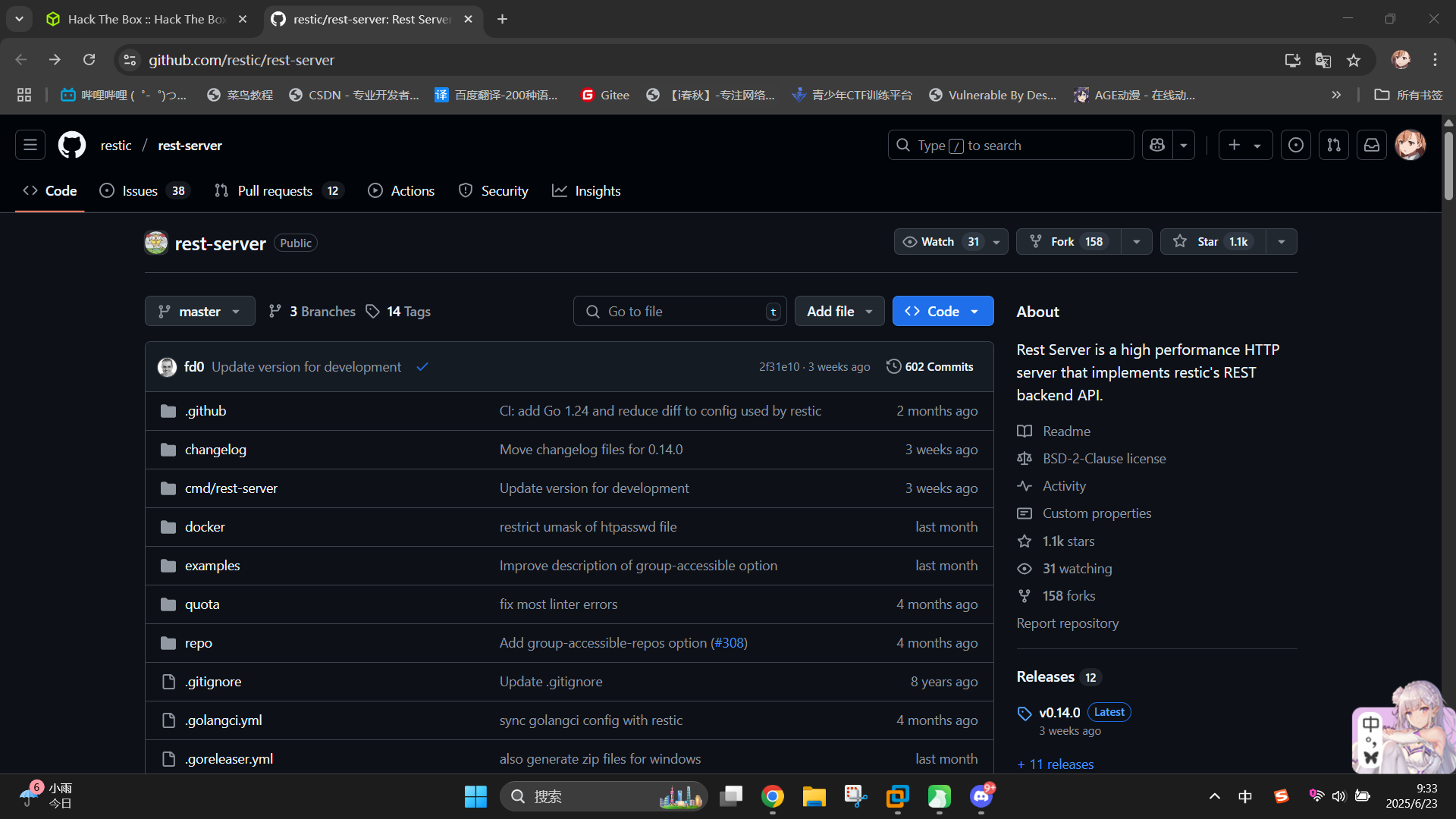Screen dimensions: 1456x819
Task: Open GitHub homepage via Octocat logo
Action: click(x=72, y=145)
